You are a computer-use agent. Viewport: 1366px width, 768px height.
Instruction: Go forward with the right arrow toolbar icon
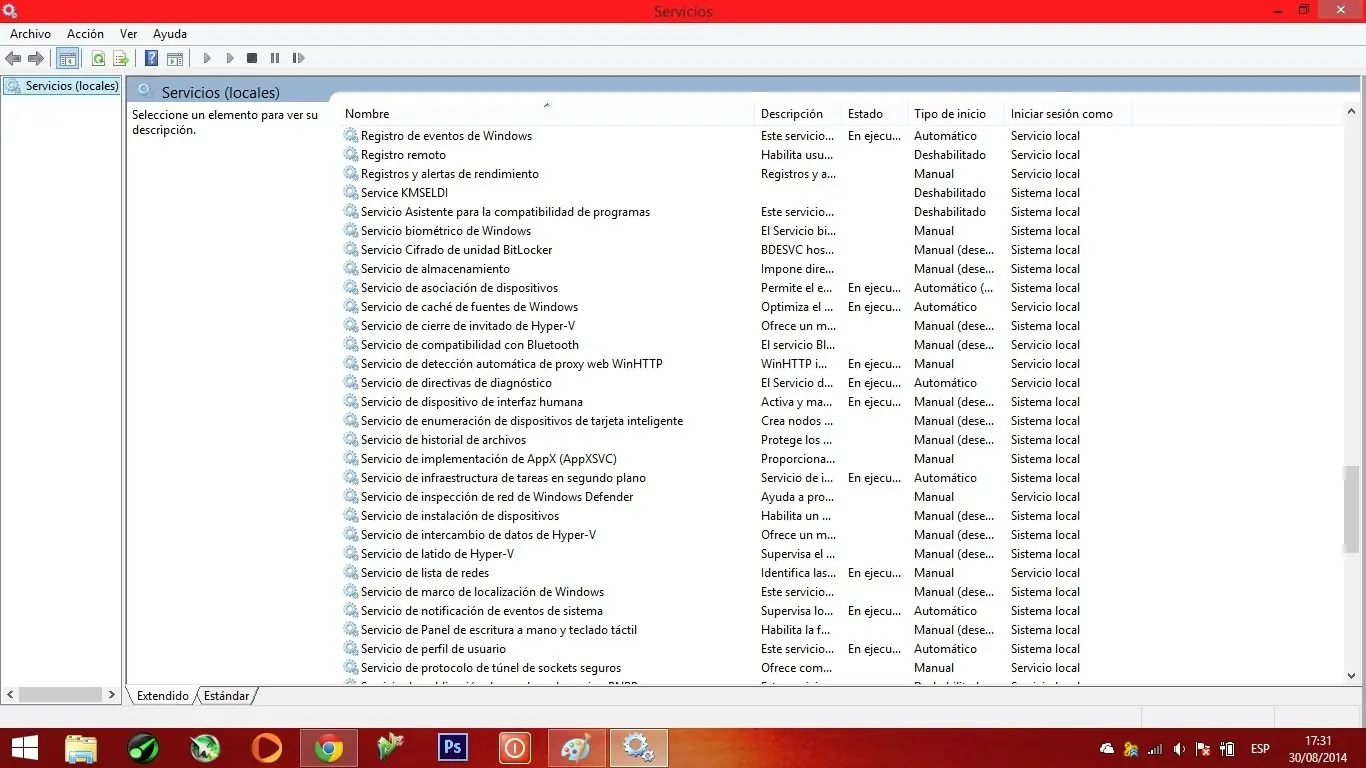click(36, 59)
